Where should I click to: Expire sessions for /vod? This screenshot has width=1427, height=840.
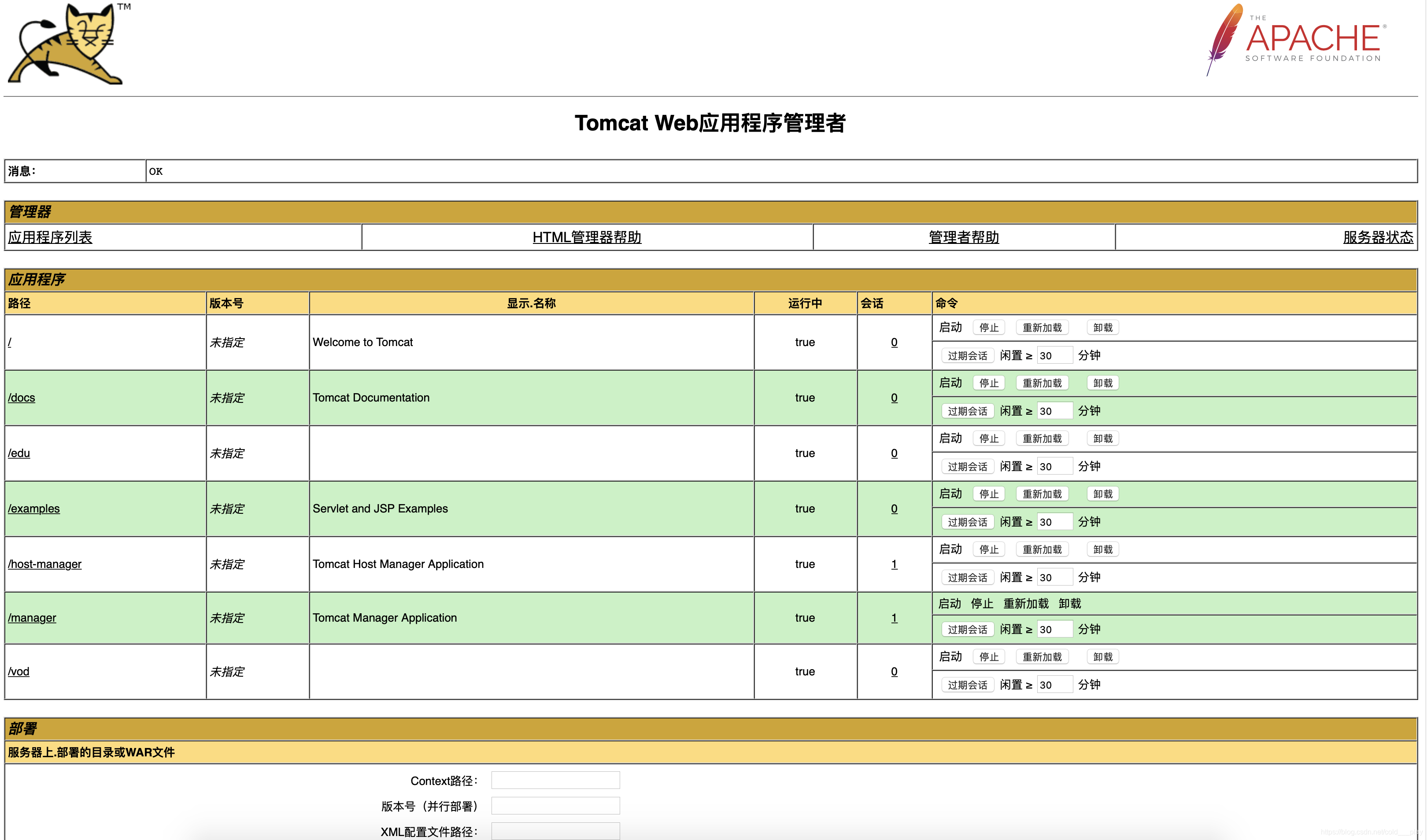(x=967, y=685)
